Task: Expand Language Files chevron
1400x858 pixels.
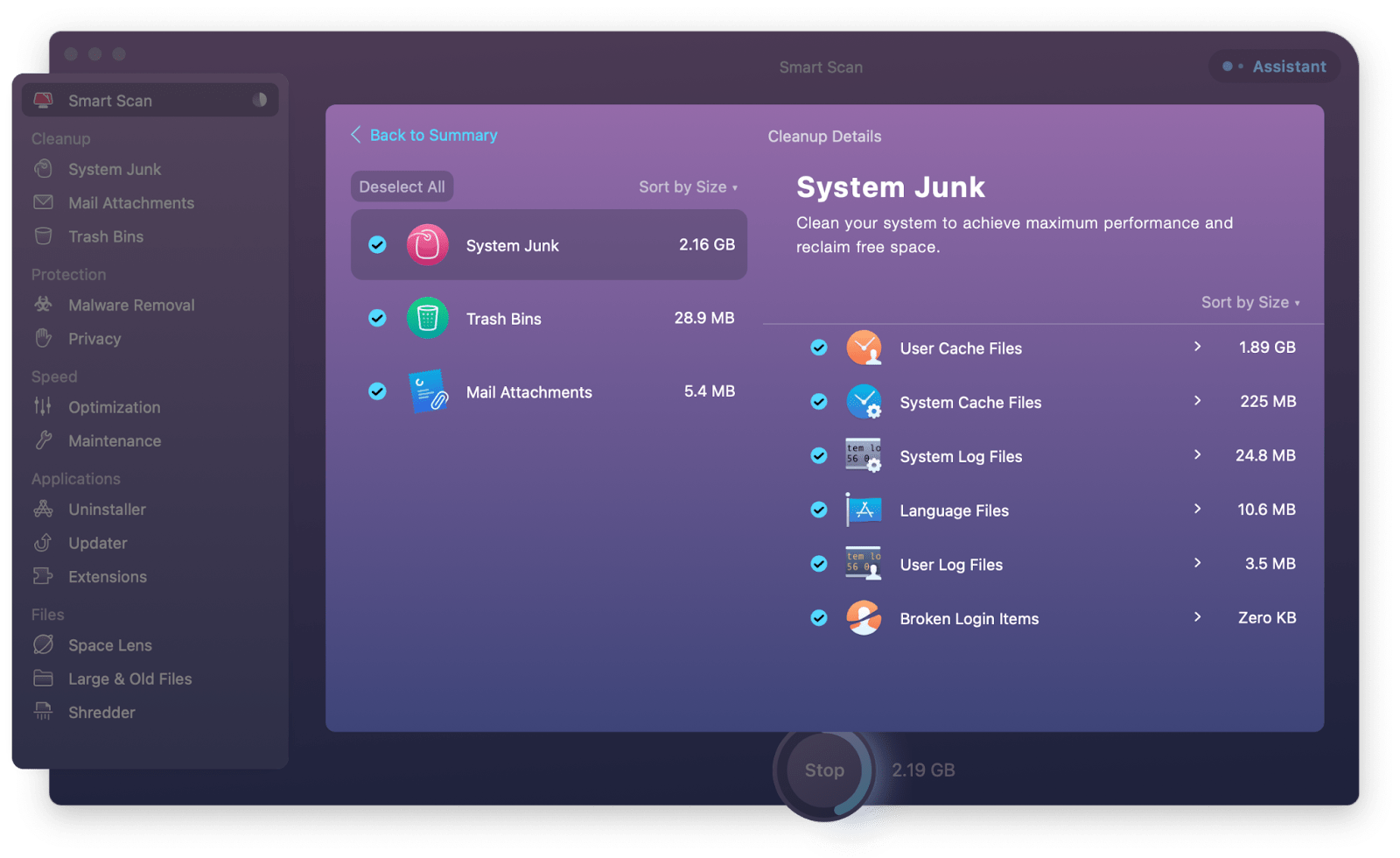Action: 1198,509
